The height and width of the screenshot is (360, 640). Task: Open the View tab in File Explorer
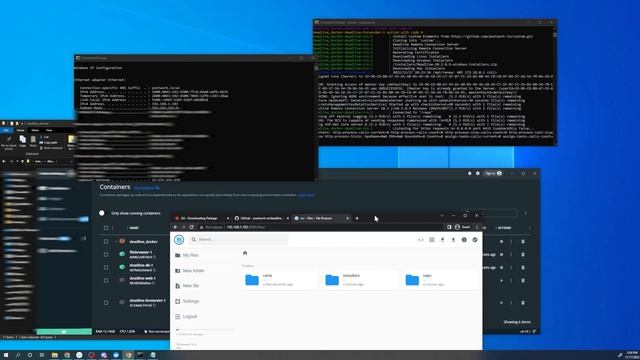49,130
